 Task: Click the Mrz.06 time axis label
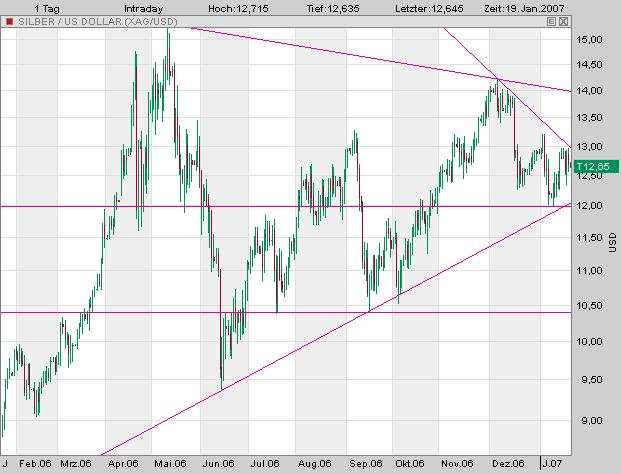tap(76, 463)
